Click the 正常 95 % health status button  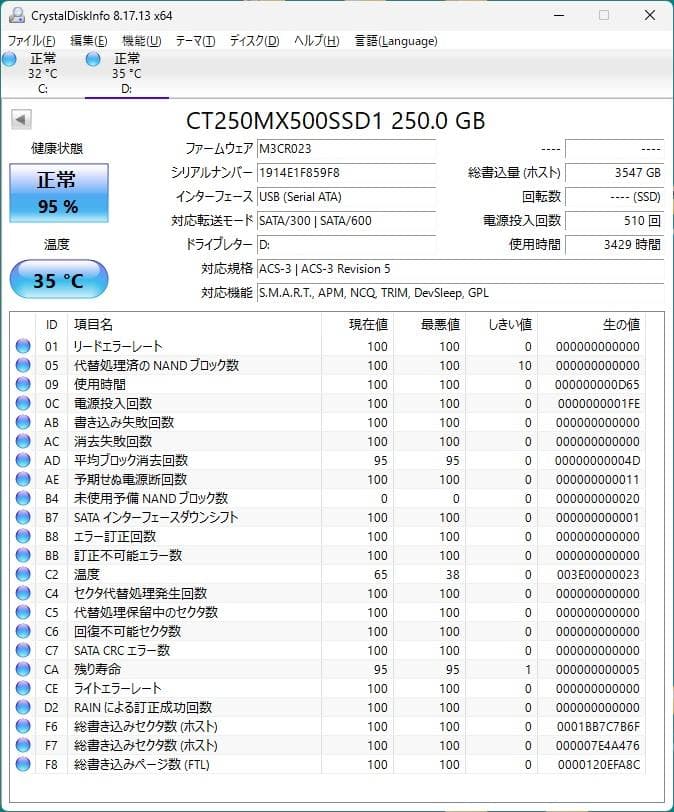[58, 193]
